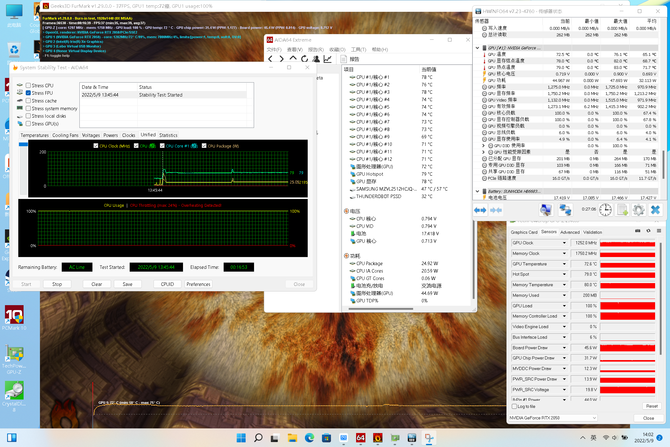Open TechPowerUp GPU-Z desktop shortcut

(14, 360)
